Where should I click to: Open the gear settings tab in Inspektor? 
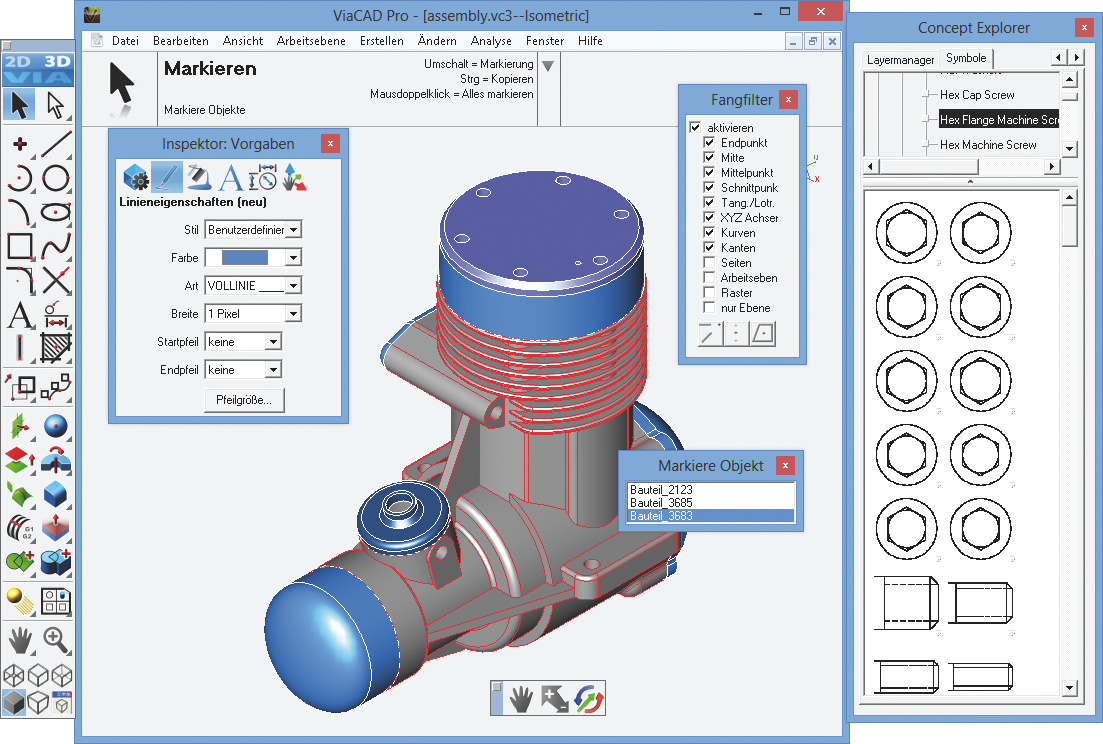click(136, 178)
